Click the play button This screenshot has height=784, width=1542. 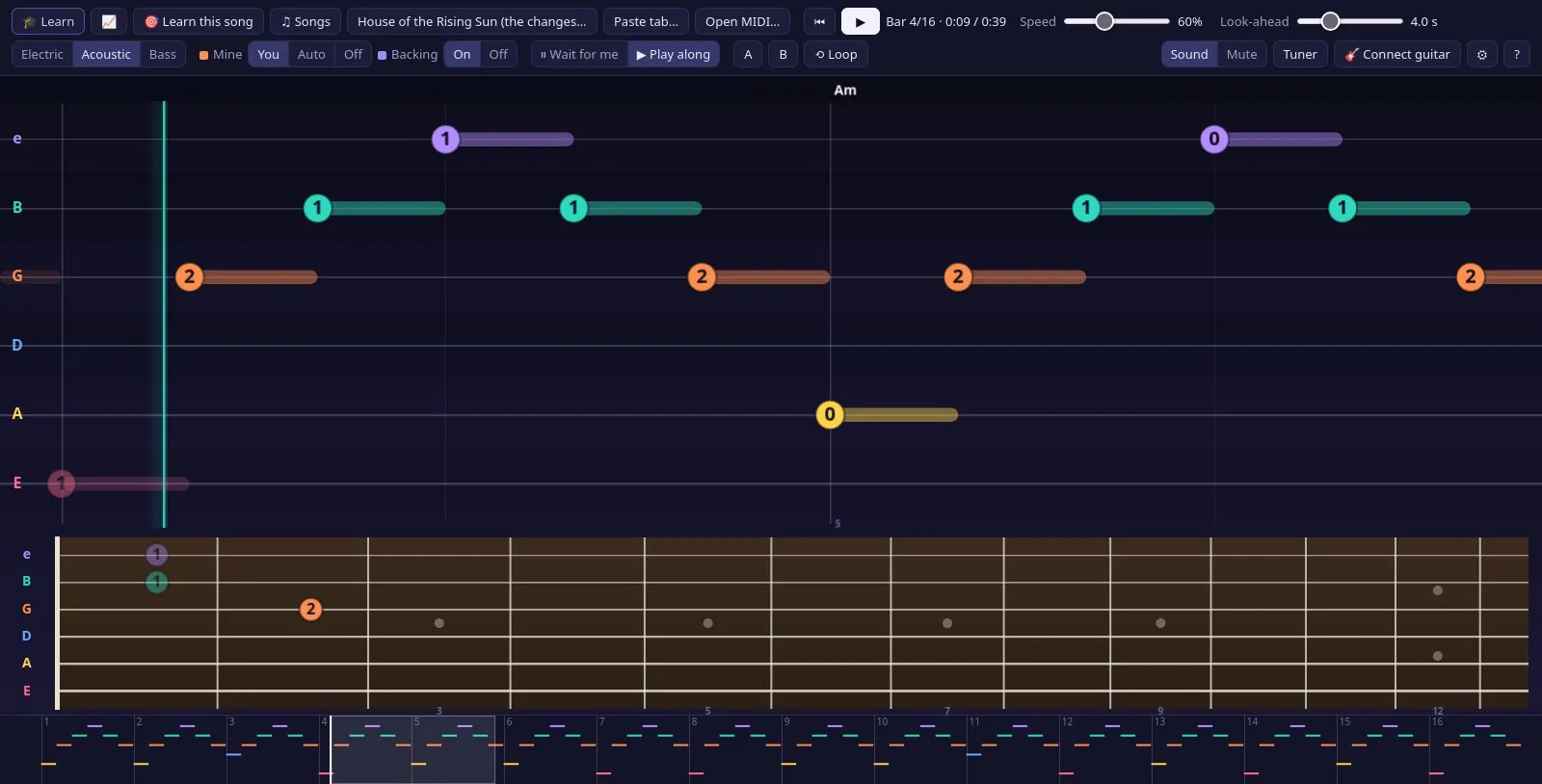[860, 21]
